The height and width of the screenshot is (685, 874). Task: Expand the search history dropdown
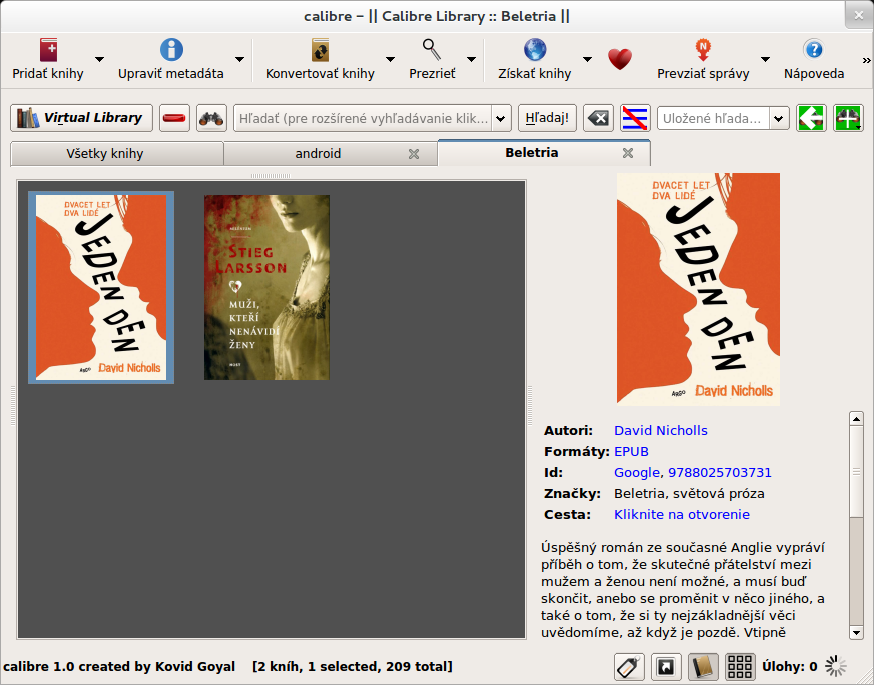point(501,118)
